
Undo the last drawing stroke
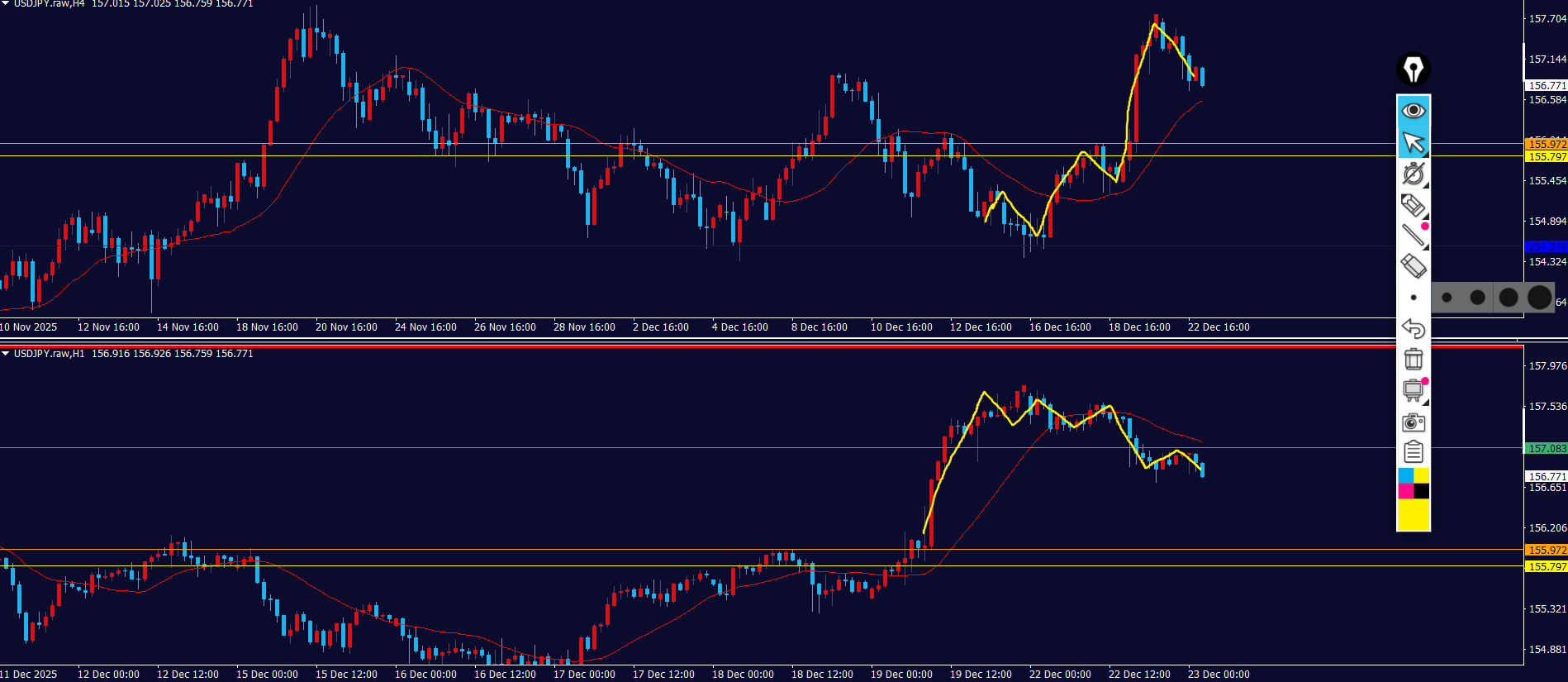pos(1413,328)
